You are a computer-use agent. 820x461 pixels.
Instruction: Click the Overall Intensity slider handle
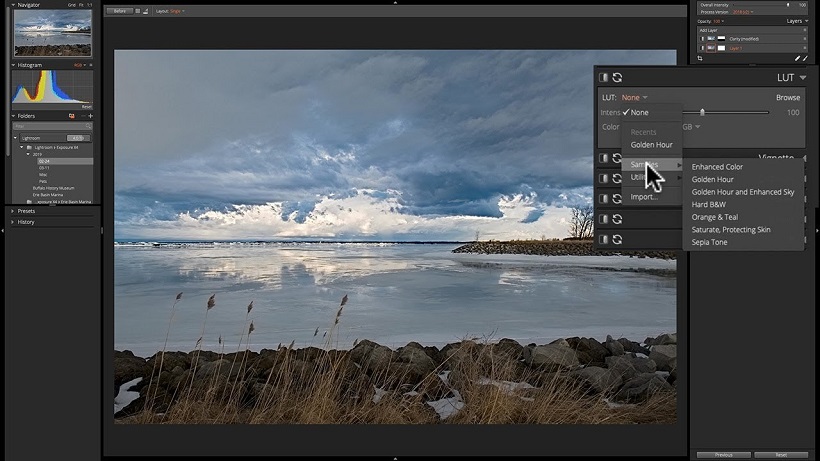tap(788, 5)
